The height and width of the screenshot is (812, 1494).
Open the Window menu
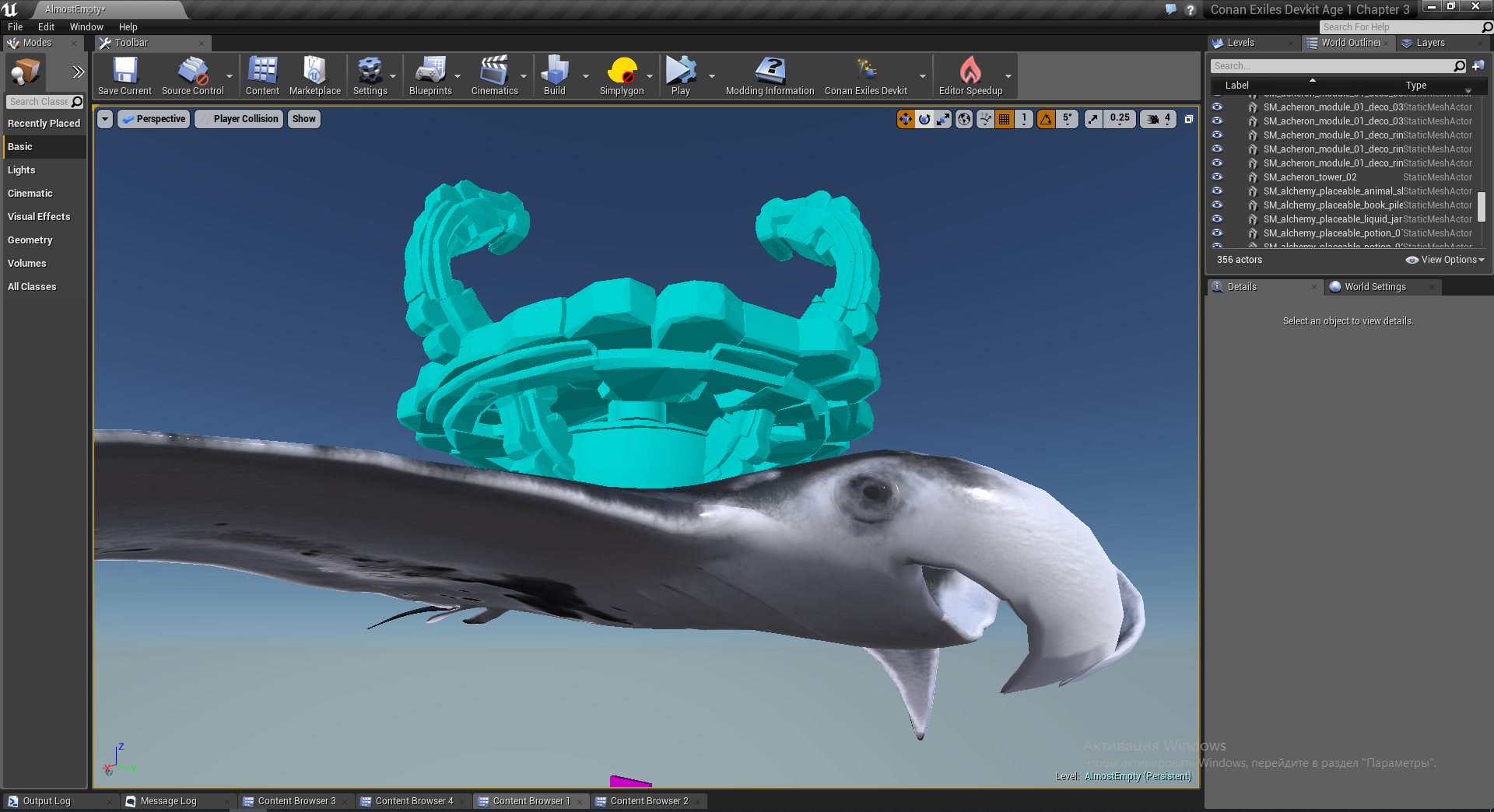point(86,26)
